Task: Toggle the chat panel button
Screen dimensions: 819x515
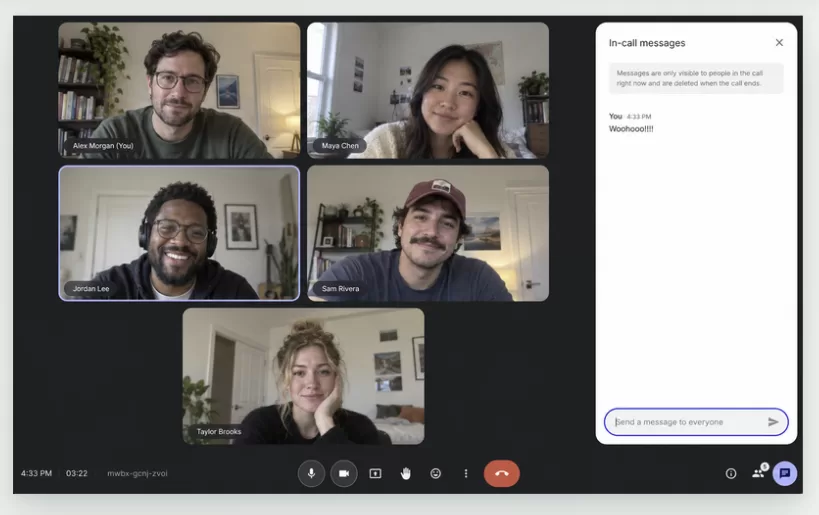Action: (785, 473)
